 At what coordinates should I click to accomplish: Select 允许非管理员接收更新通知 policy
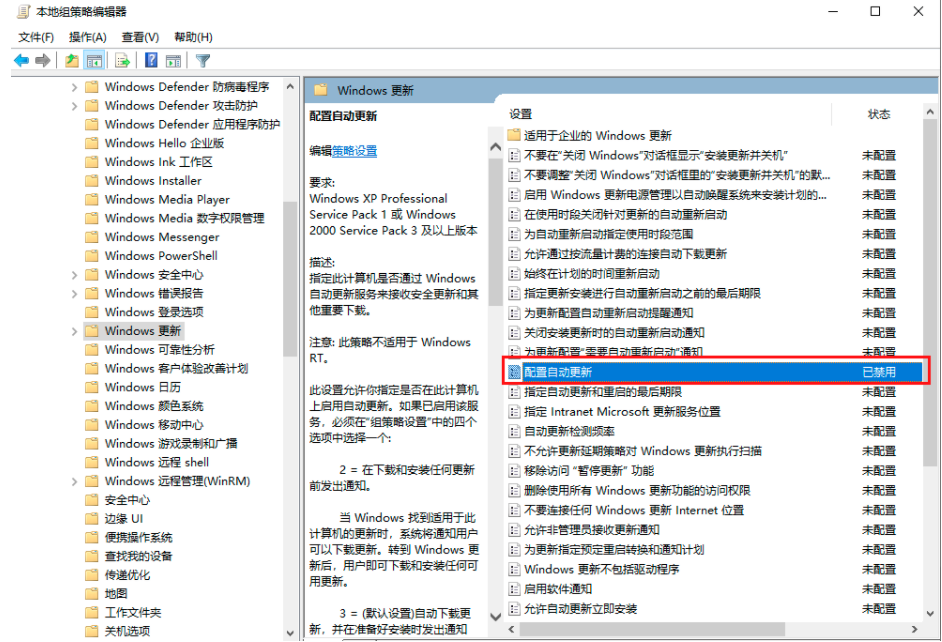[592, 530]
